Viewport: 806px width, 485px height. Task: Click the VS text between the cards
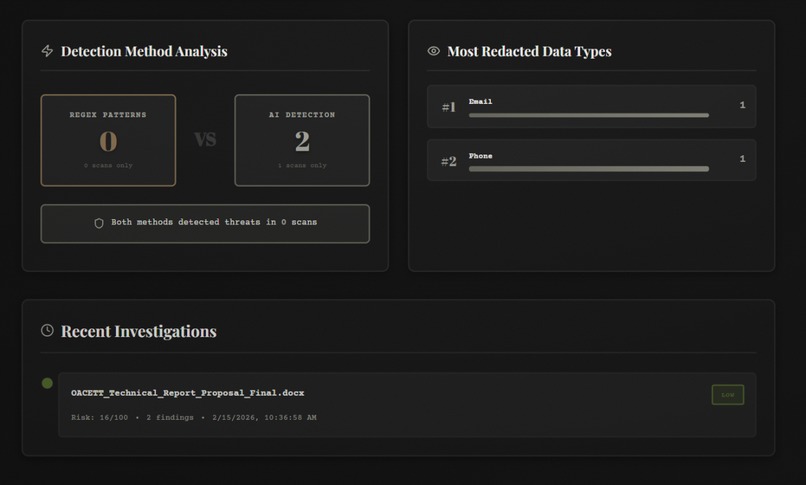205,139
